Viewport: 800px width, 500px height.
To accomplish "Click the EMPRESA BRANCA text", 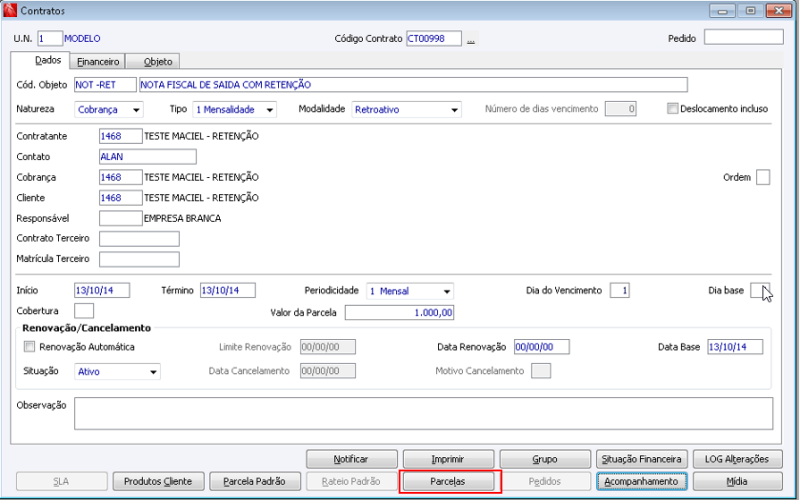I will (183, 218).
